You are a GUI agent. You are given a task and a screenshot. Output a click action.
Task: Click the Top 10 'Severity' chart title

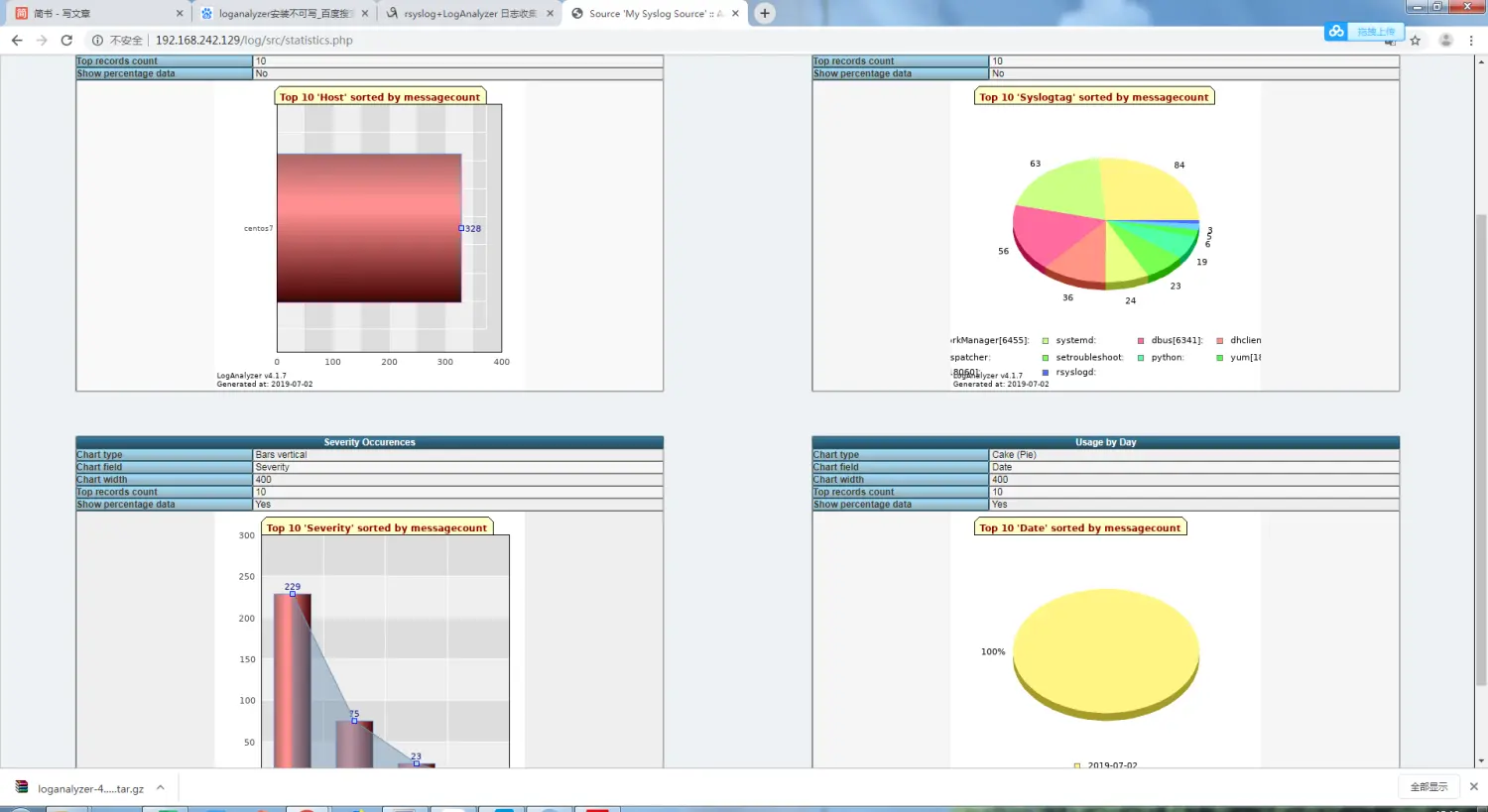tap(377, 528)
